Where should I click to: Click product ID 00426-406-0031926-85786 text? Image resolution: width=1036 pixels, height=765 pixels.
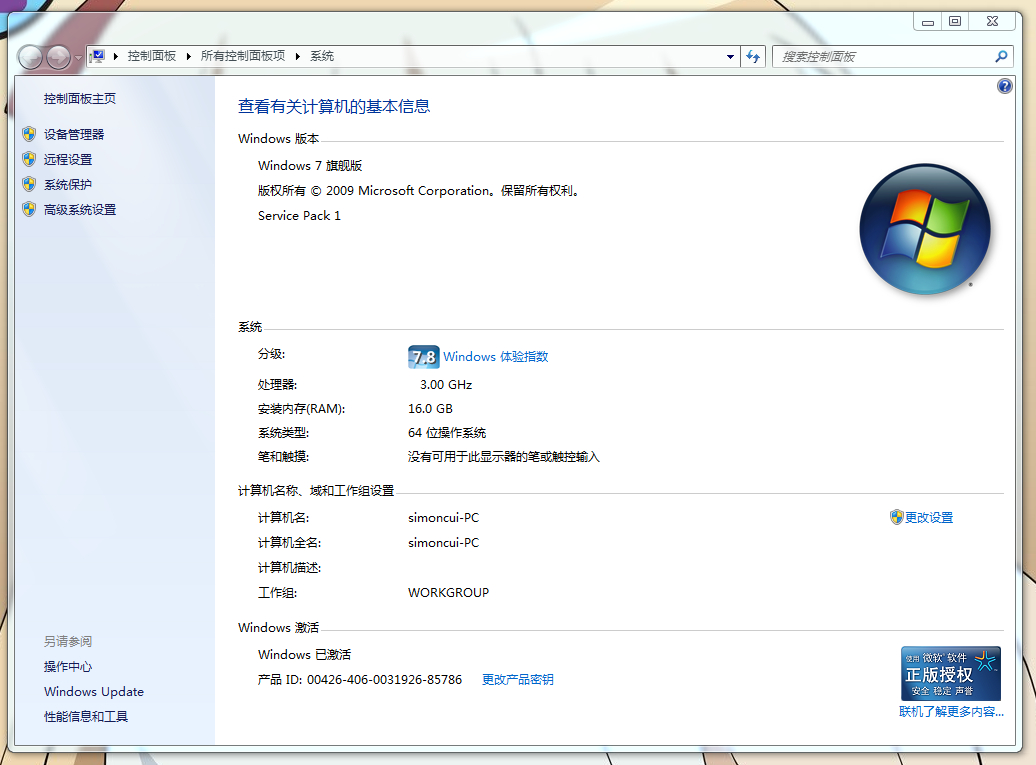385,680
